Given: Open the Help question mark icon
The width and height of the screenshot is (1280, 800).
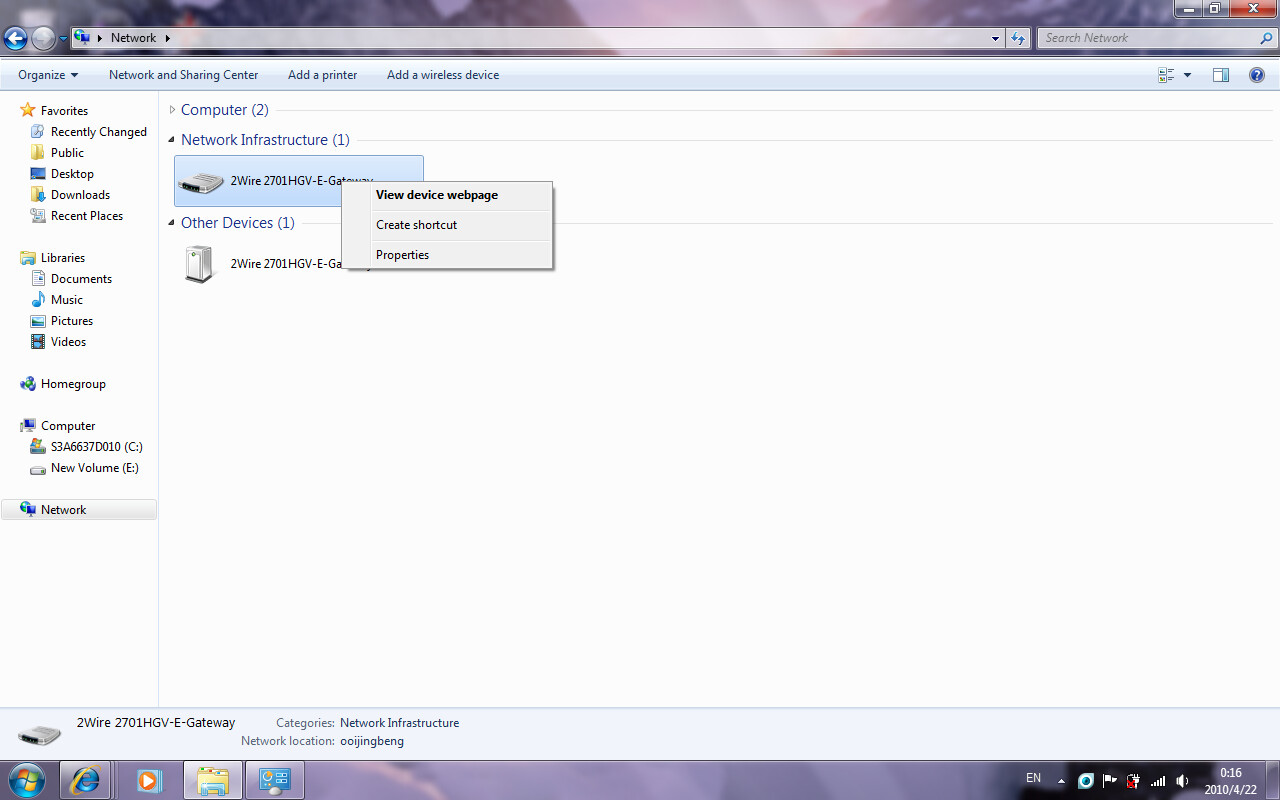Looking at the screenshot, I should coord(1257,75).
